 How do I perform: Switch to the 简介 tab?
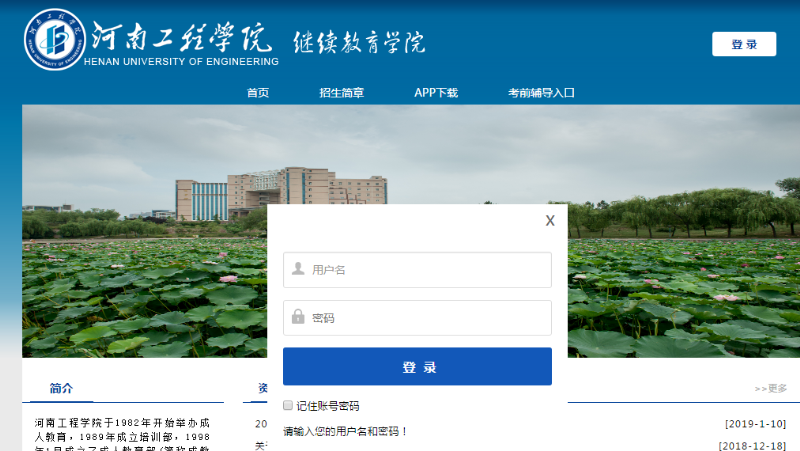click(61, 388)
